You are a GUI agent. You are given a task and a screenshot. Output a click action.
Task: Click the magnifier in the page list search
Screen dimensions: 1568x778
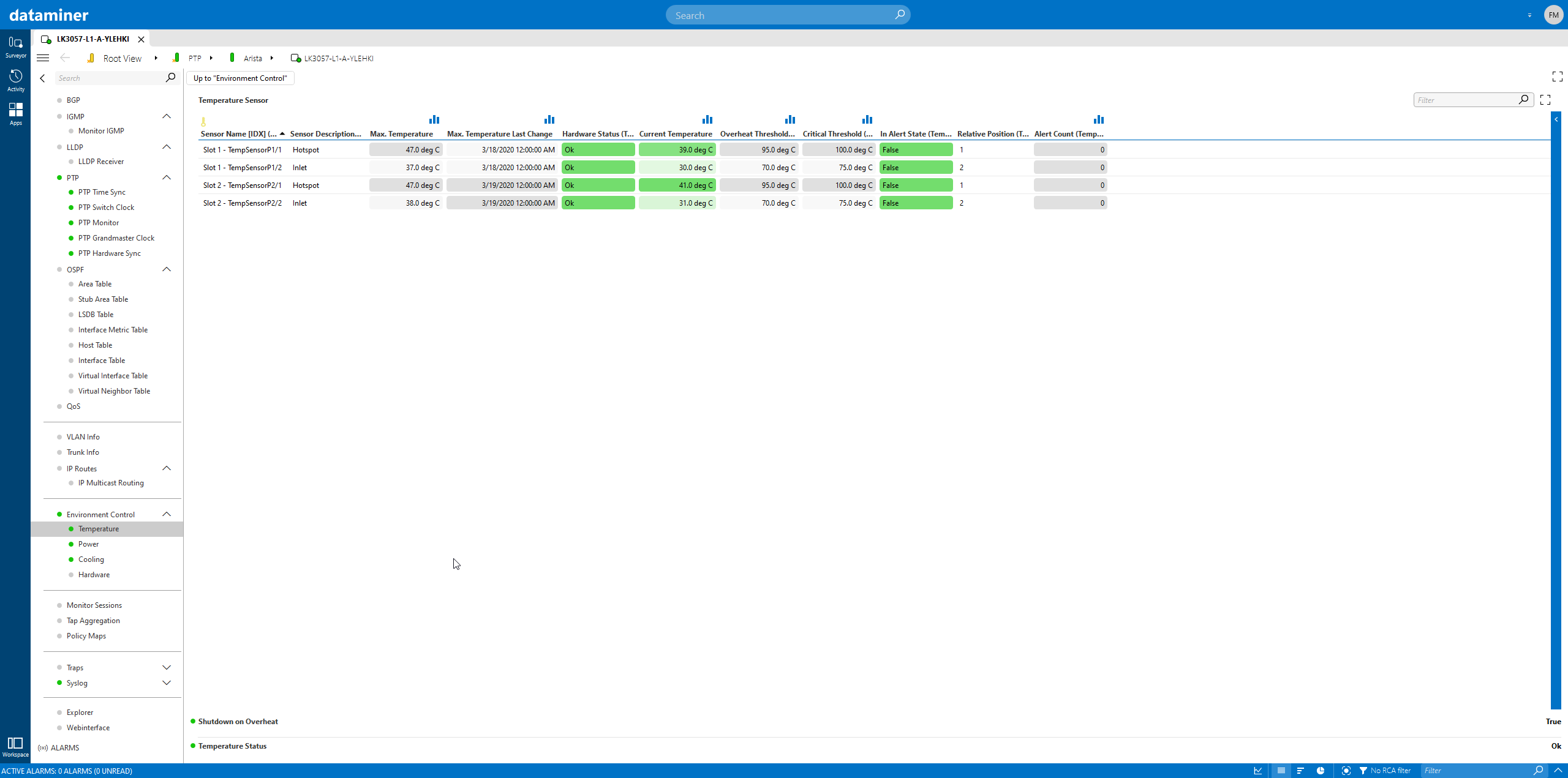coord(170,78)
